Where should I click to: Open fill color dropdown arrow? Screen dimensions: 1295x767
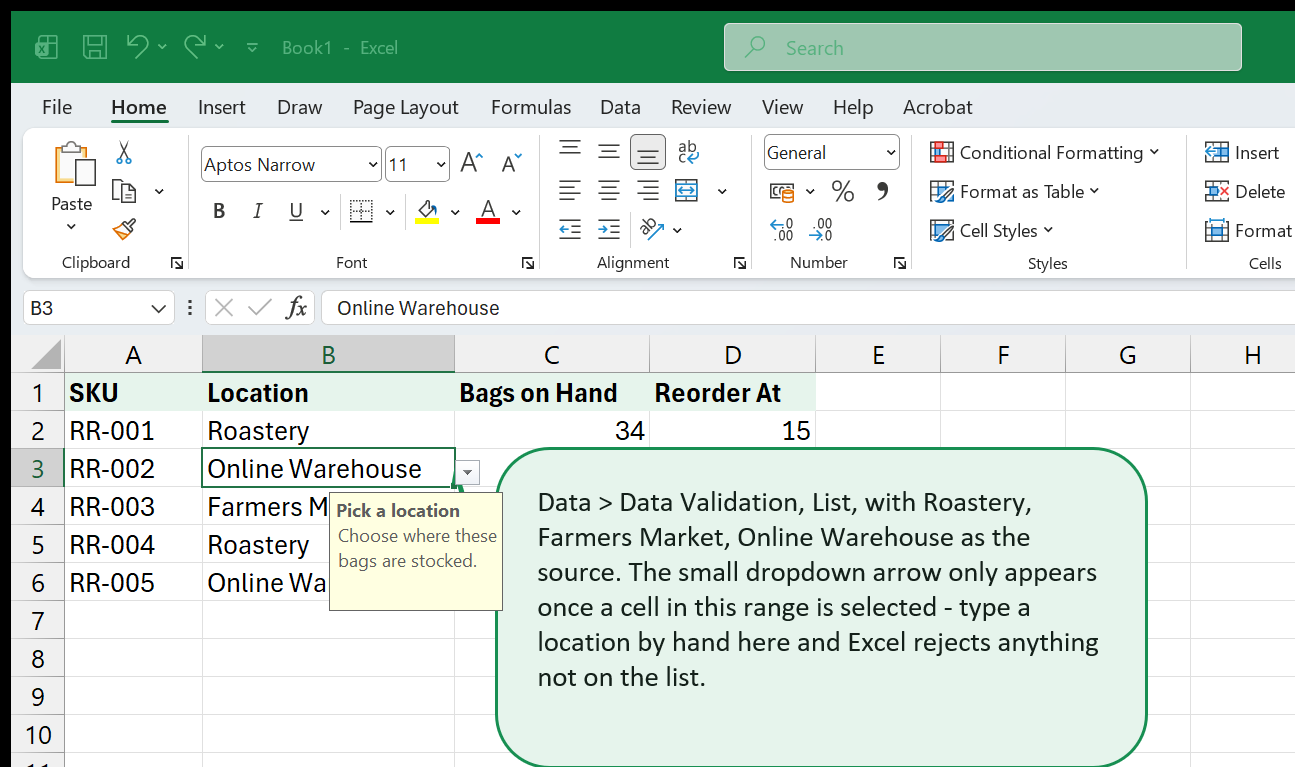pyautogui.click(x=455, y=212)
